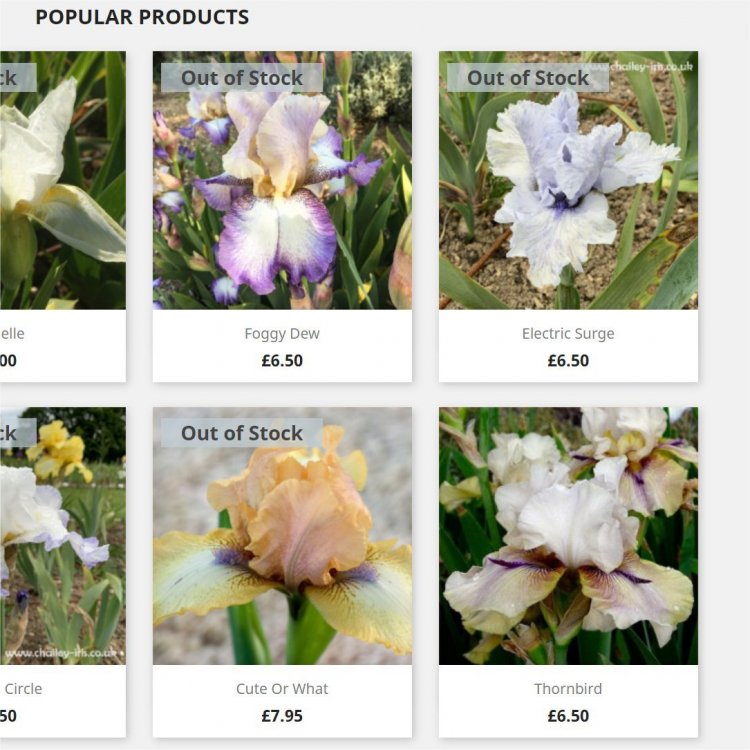The image size is (750, 750).
Task: Open the partially visible white iris product image
Action: (x=63, y=180)
